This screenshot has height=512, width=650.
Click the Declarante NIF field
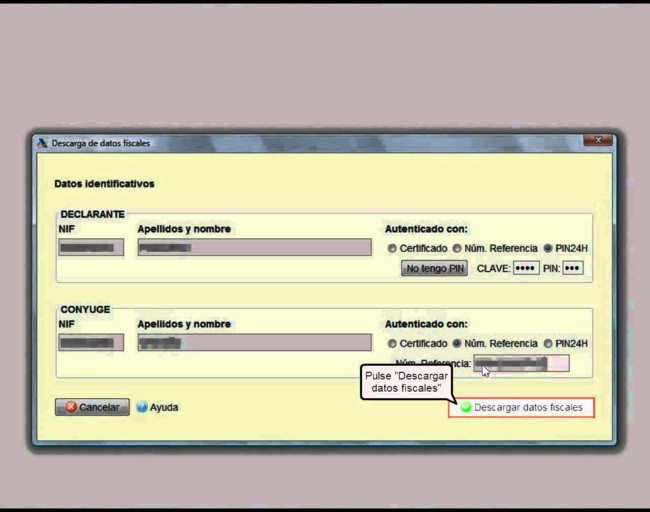coord(91,247)
